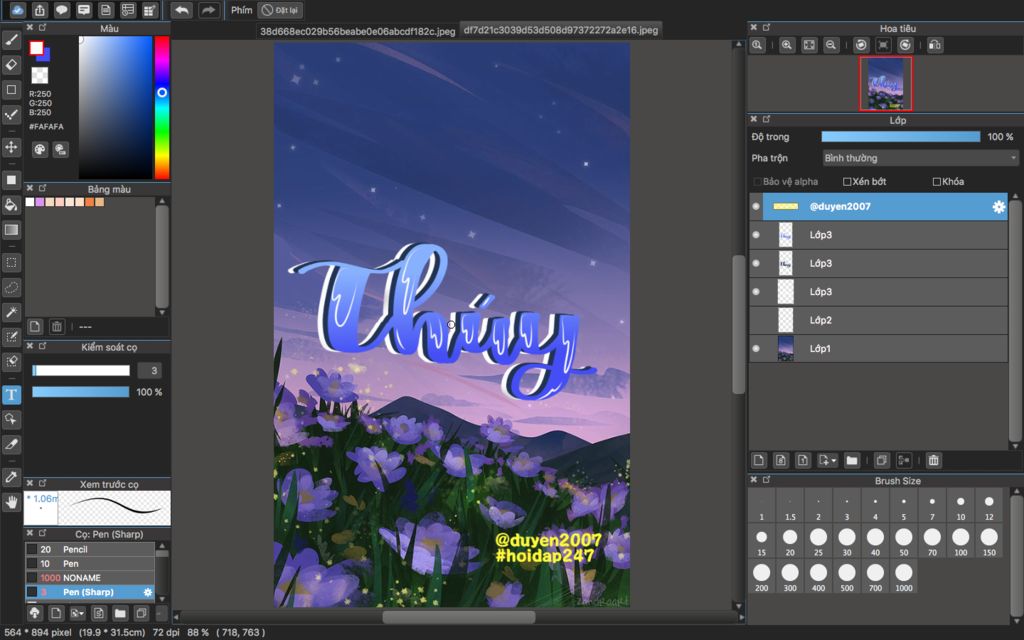This screenshot has width=1024, height=640.
Task: Choose brush size 100 preset
Action: [961, 542]
